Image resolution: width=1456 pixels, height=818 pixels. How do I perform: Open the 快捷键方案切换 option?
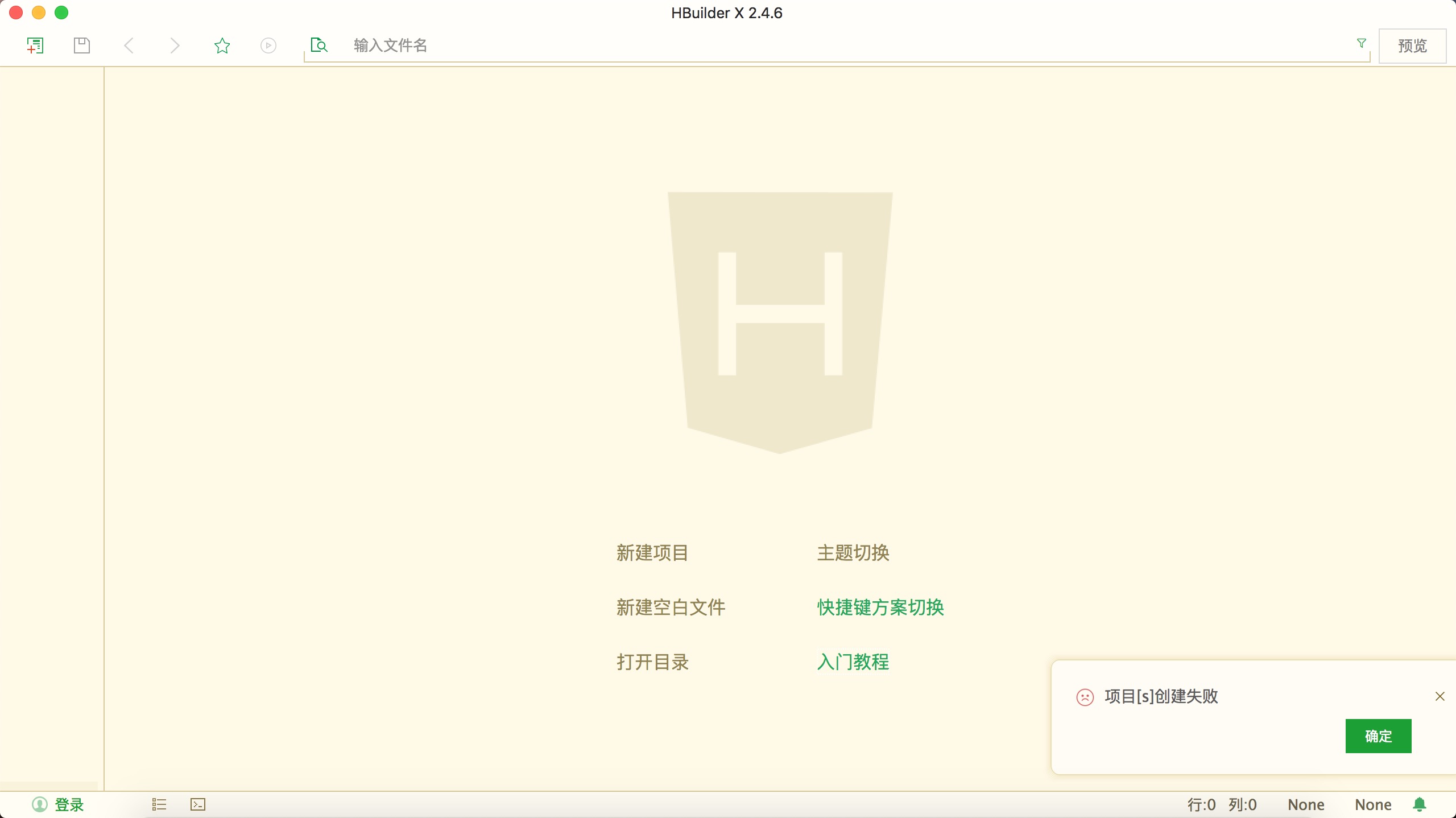(880, 608)
